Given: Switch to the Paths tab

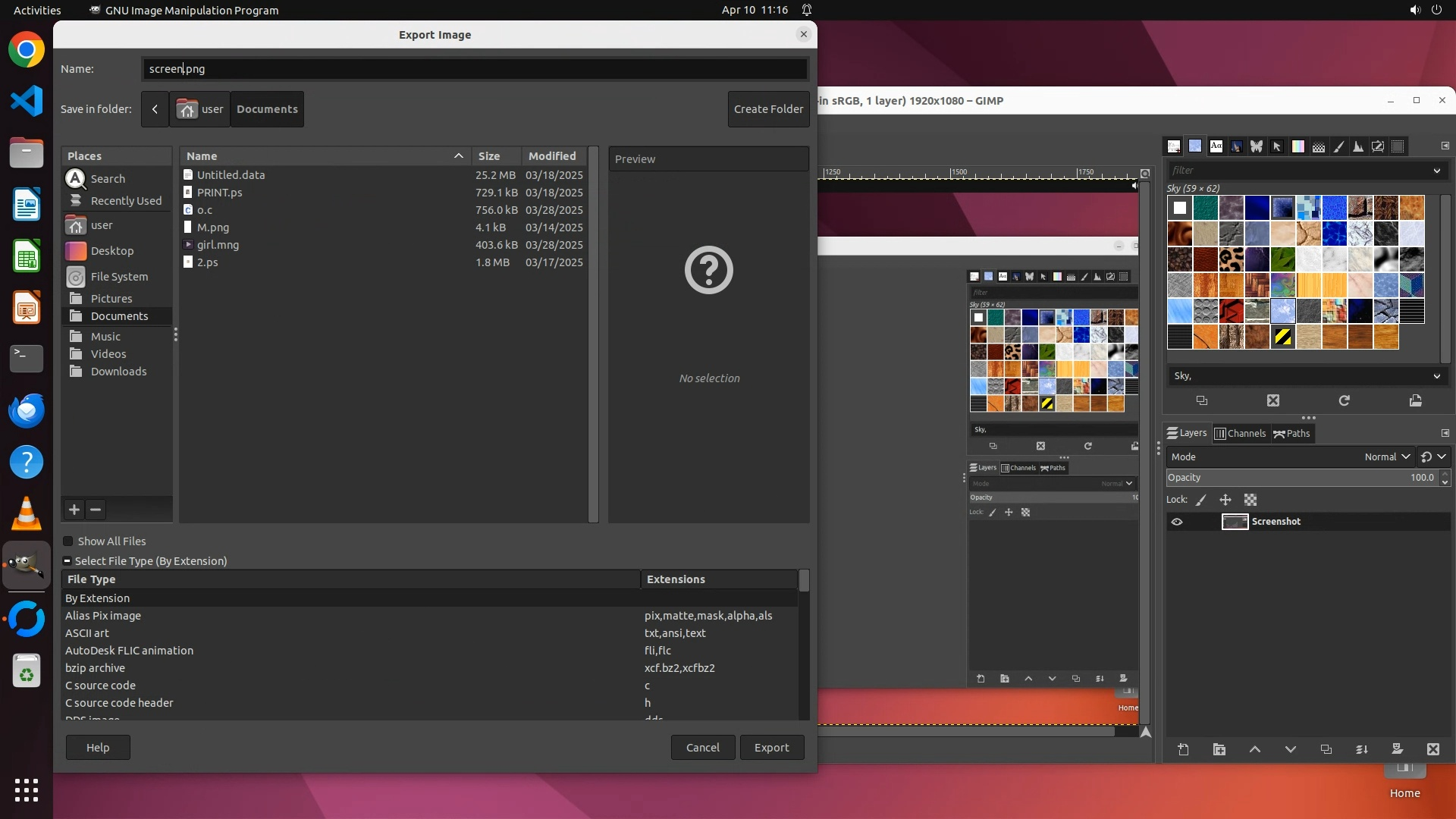Looking at the screenshot, I should coord(1291,434).
